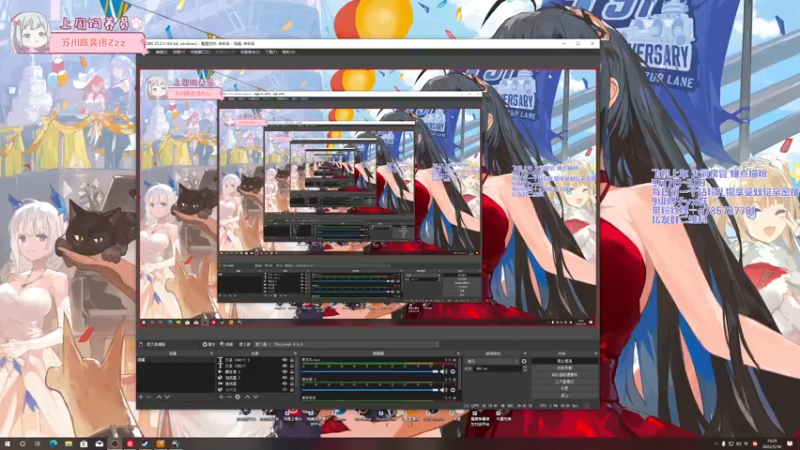The image size is (800, 450).
Task: Undock the Sources panel via header icon
Action: tap(295, 353)
